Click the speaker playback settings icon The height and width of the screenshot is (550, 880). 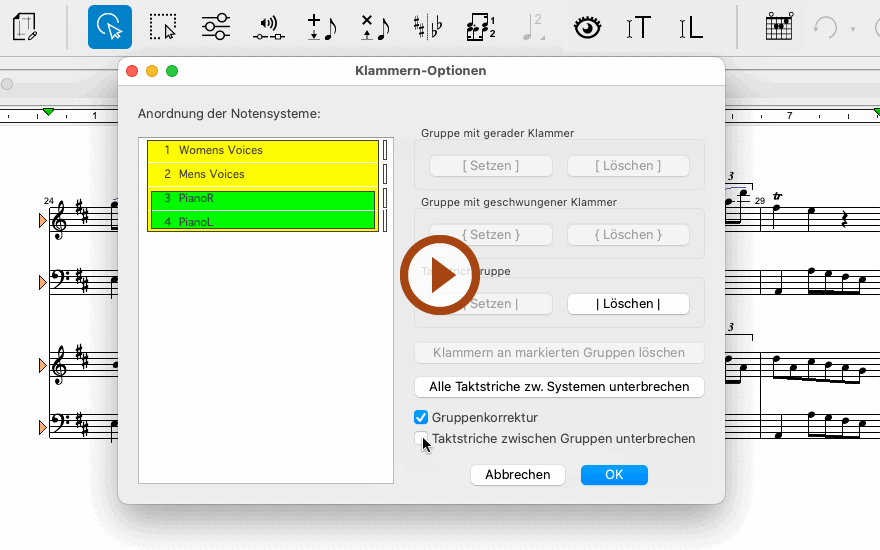[267, 27]
